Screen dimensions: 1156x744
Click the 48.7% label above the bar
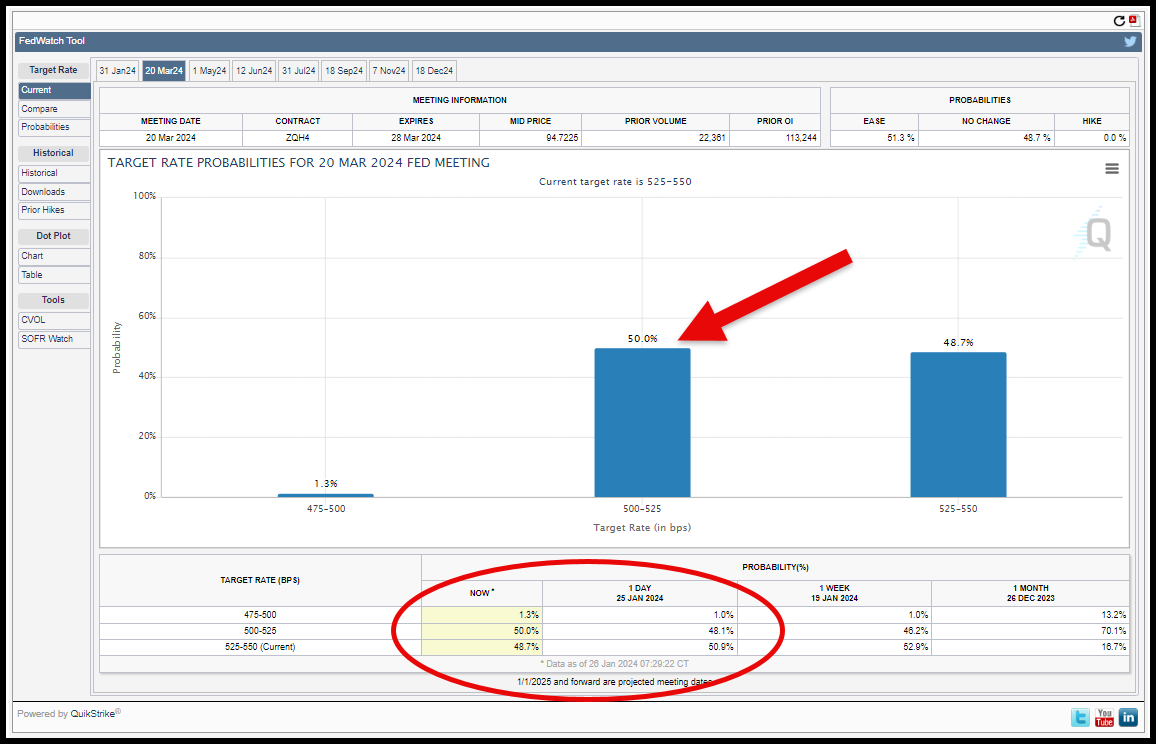(x=958, y=343)
